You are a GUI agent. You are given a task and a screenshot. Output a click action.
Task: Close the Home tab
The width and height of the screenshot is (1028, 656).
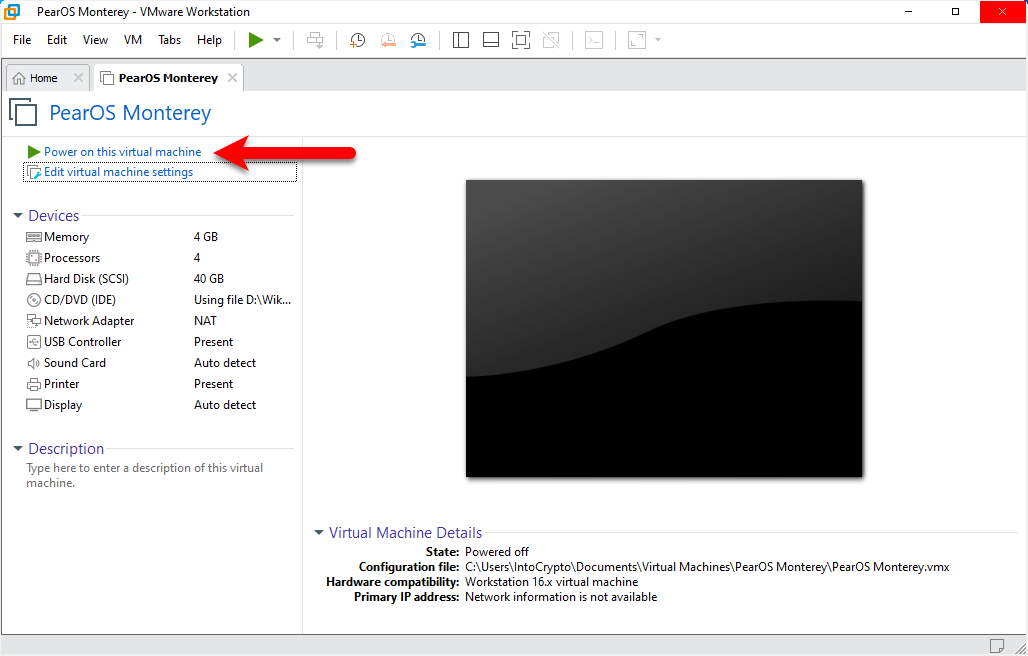[78, 77]
